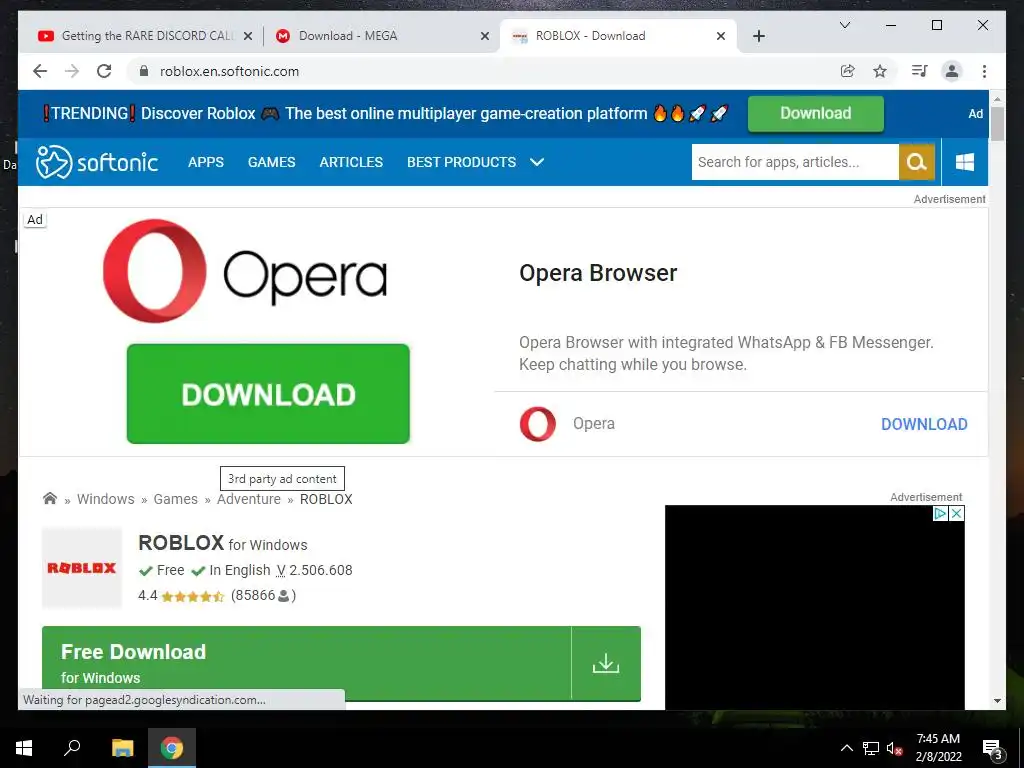The width and height of the screenshot is (1024, 768).
Task: Go to home via breadcrumb house icon
Action: coord(50,498)
